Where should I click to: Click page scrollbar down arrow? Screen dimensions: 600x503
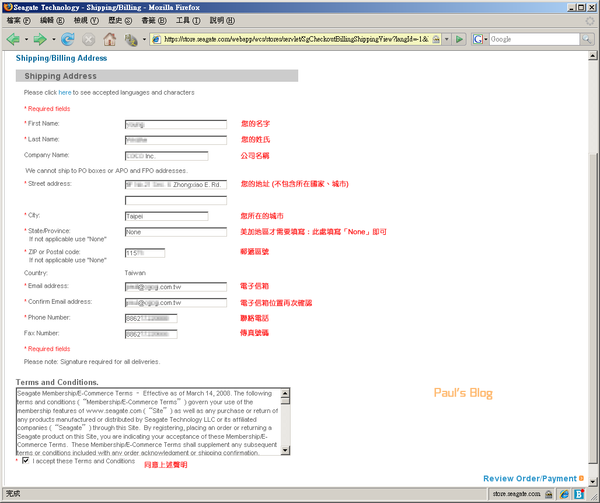(x=592, y=482)
